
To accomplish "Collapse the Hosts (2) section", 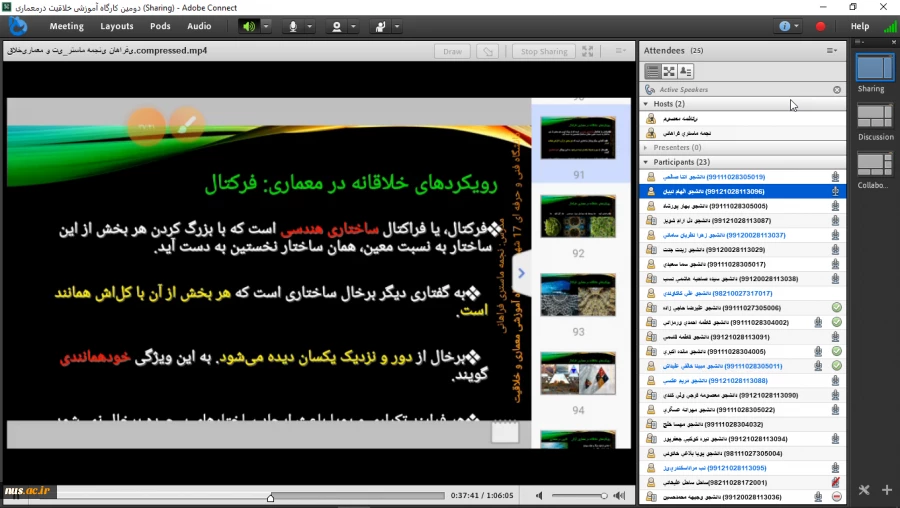I will 647,104.
